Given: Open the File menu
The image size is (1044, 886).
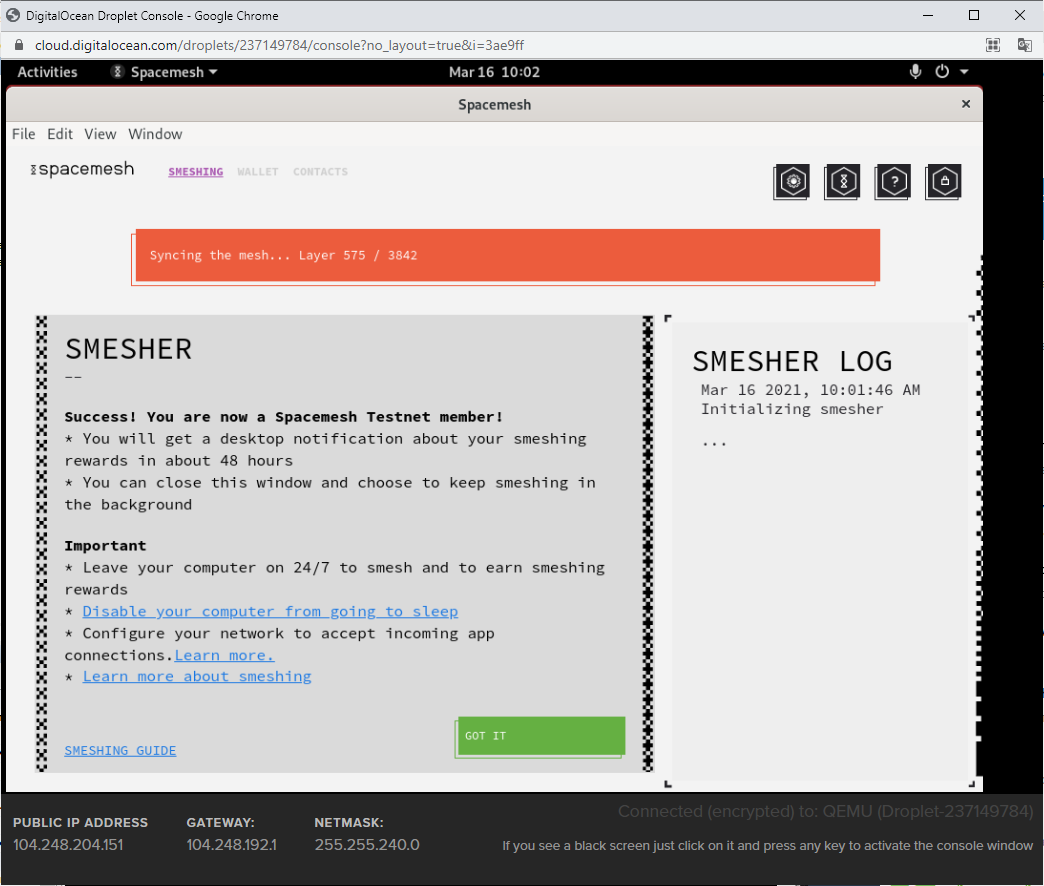Looking at the screenshot, I should (23, 134).
